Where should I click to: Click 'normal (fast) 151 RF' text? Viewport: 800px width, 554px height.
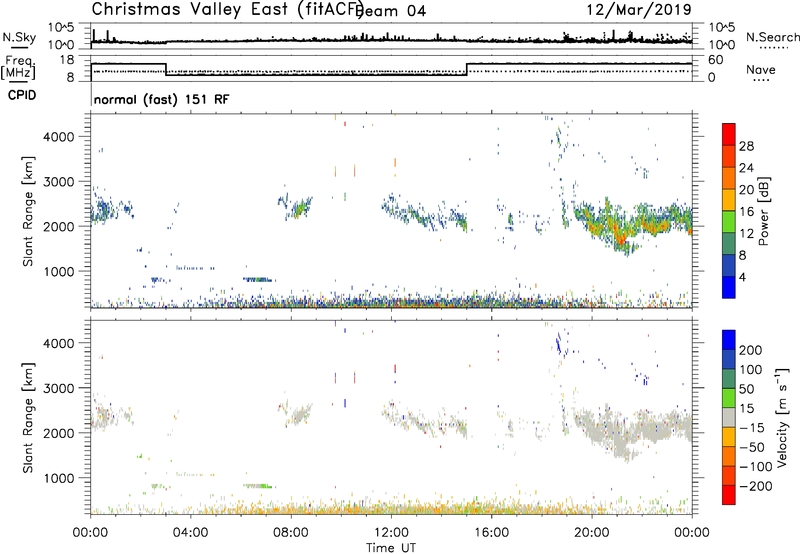click(161, 99)
